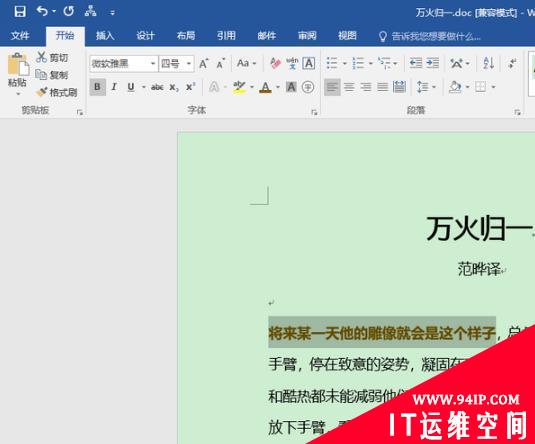Justify text alignment icon
Viewport: 535px width, 444px height.
click(382, 87)
